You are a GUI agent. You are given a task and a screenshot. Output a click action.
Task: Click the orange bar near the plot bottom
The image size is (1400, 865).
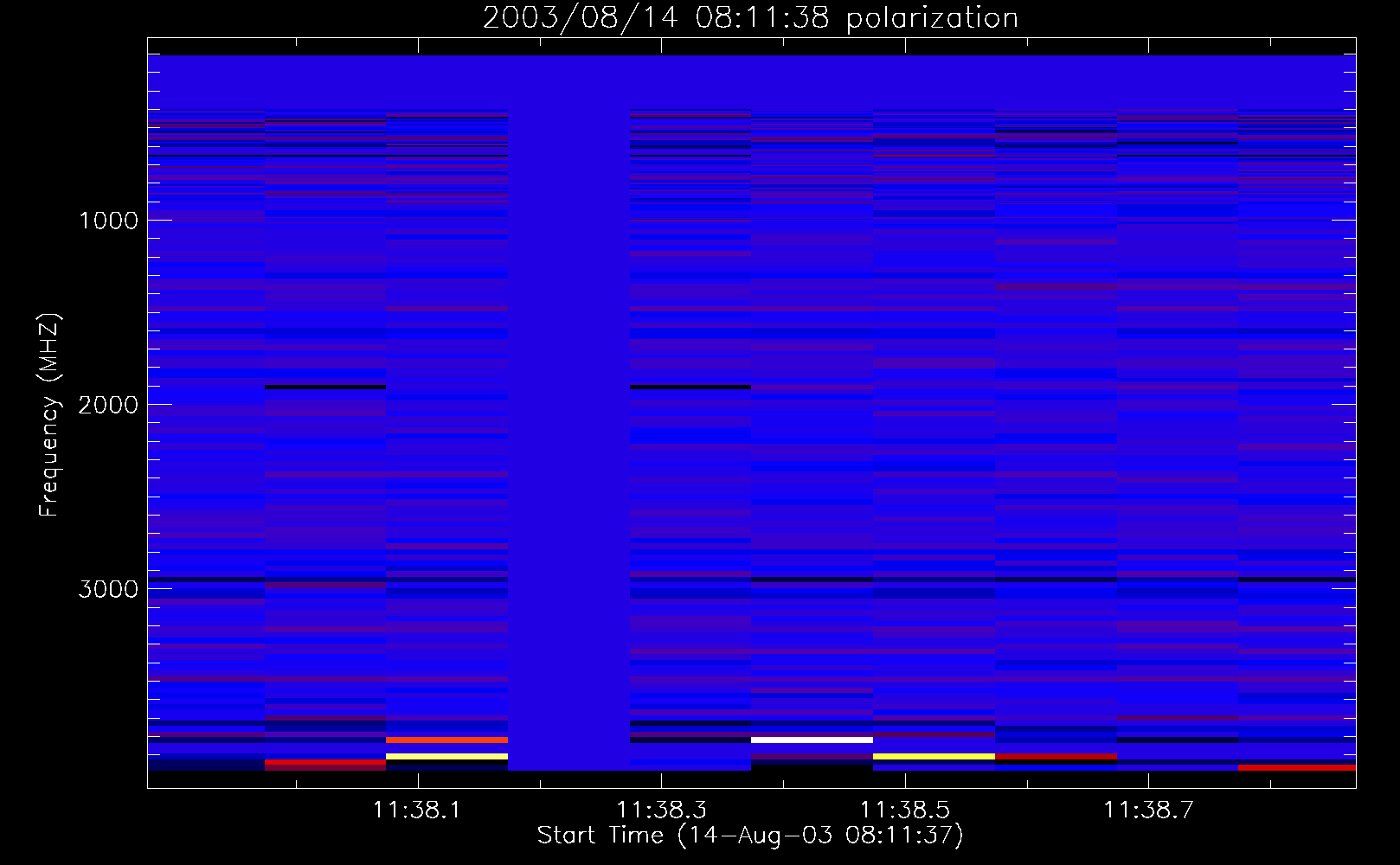pos(446,740)
